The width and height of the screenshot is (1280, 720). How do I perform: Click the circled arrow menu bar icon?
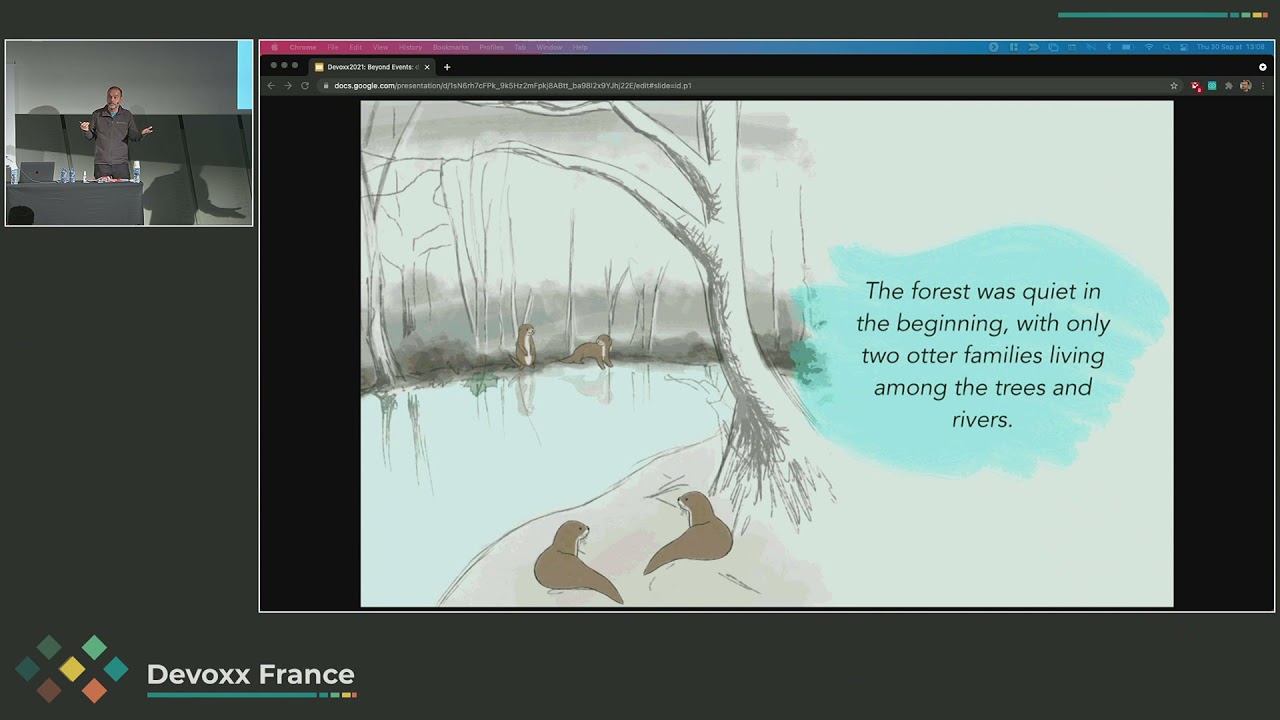994,47
